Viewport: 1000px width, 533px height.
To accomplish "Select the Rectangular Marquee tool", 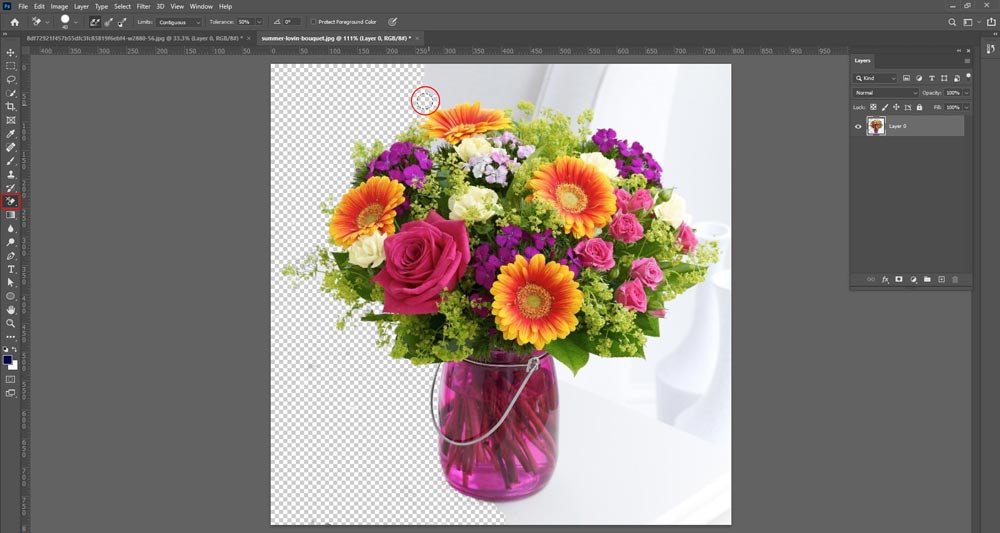I will [x=11, y=66].
